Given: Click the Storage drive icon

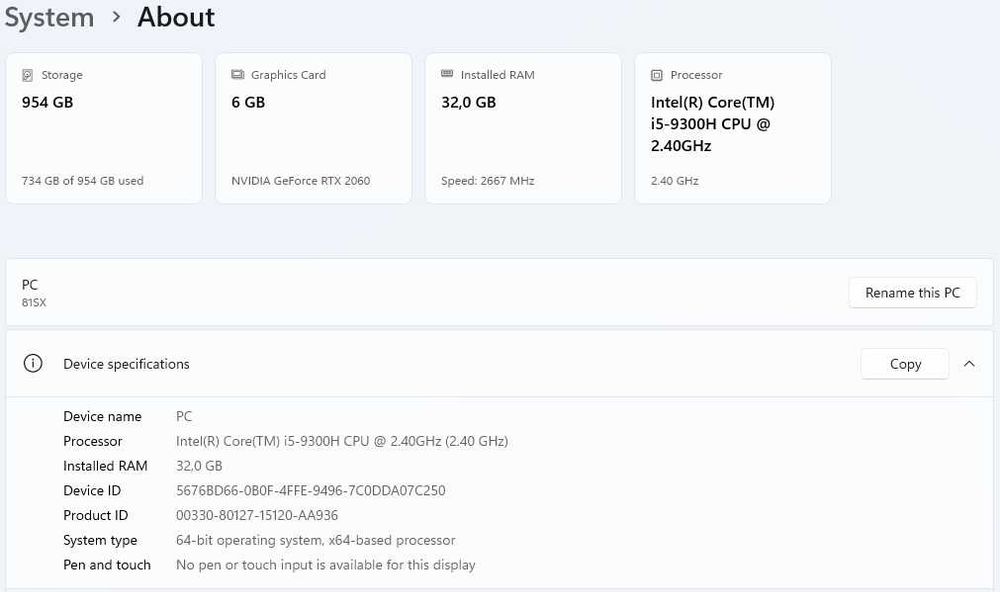Looking at the screenshot, I should [x=27, y=75].
